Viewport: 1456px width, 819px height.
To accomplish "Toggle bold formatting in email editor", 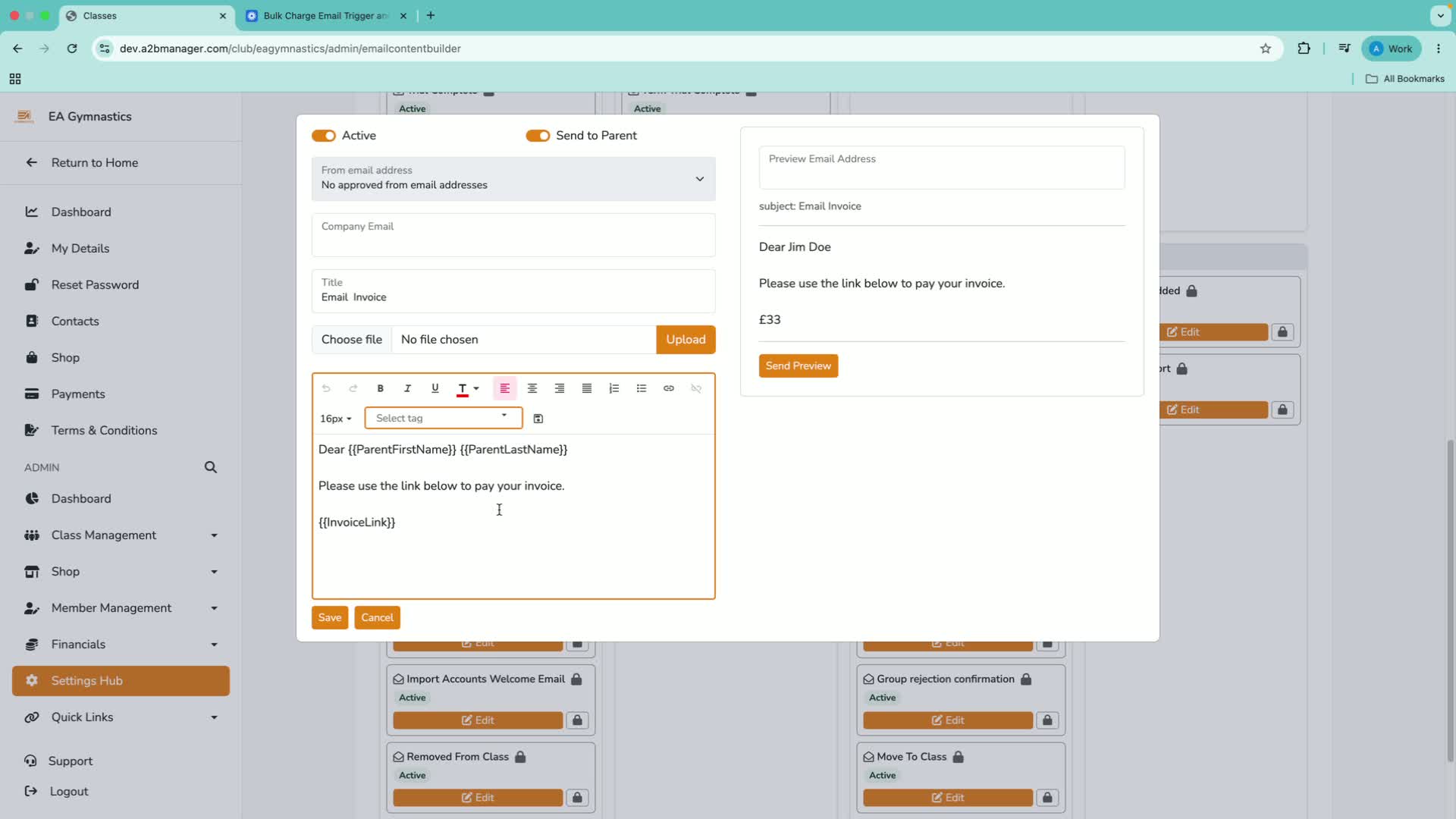I will (x=381, y=388).
